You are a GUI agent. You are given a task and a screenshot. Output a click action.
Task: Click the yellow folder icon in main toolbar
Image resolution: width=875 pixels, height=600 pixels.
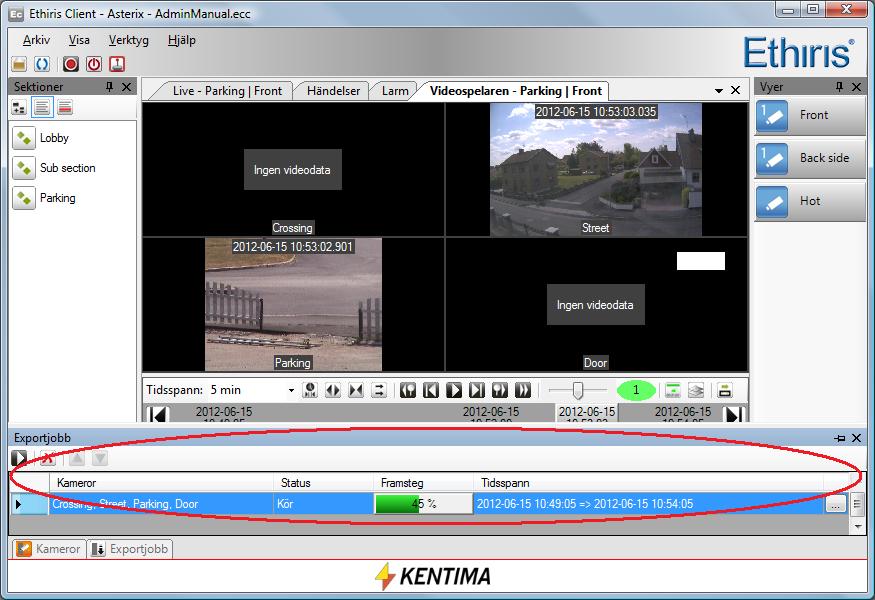coord(19,64)
